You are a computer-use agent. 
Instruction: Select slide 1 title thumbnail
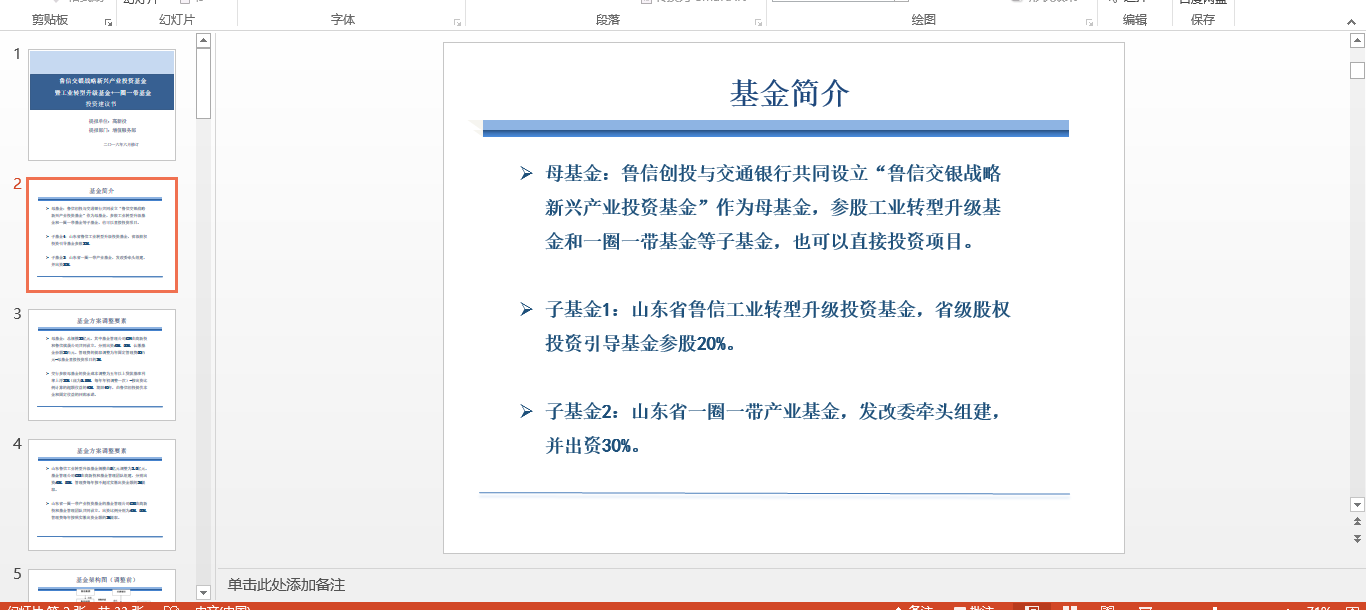pos(102,104)
